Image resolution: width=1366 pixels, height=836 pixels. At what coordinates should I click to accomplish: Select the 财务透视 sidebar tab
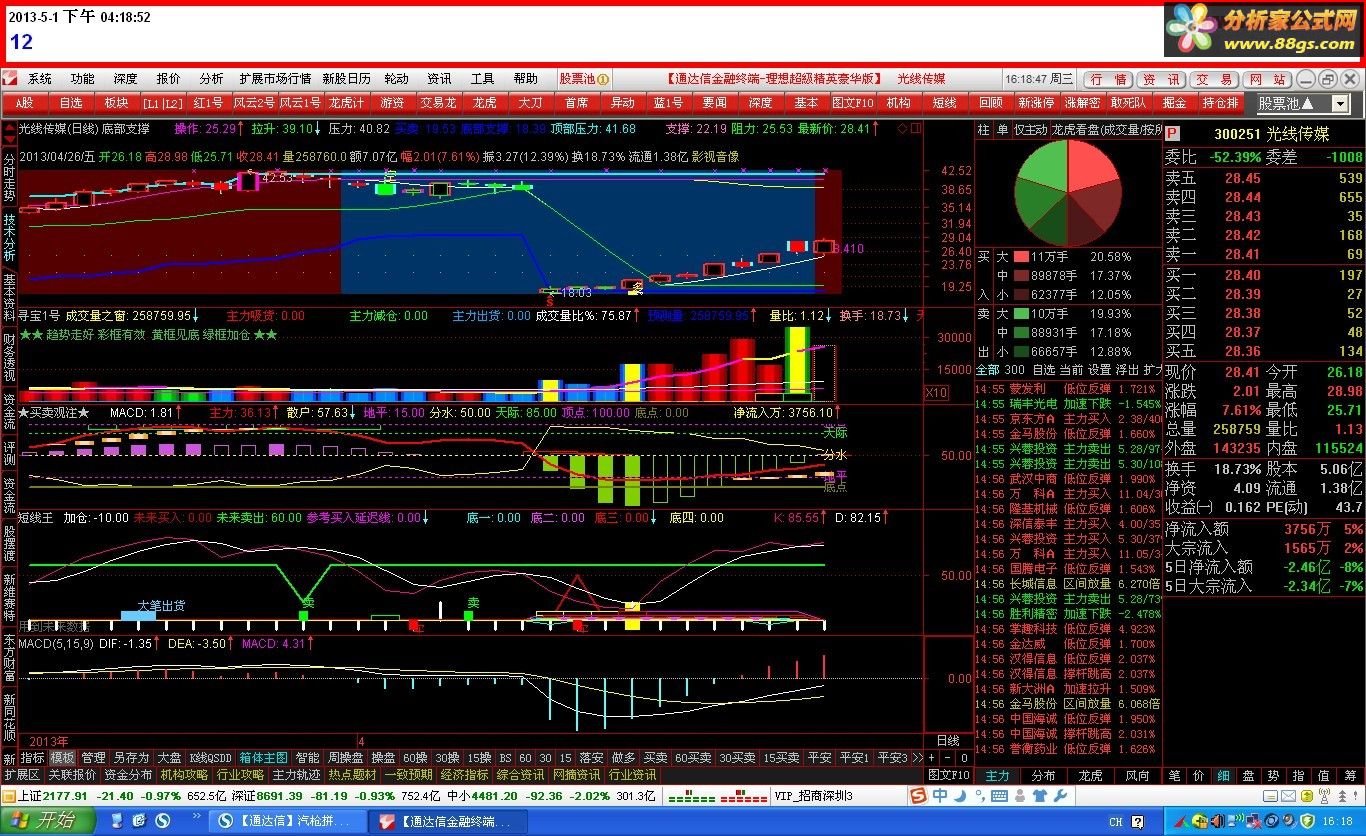point(9,357)
